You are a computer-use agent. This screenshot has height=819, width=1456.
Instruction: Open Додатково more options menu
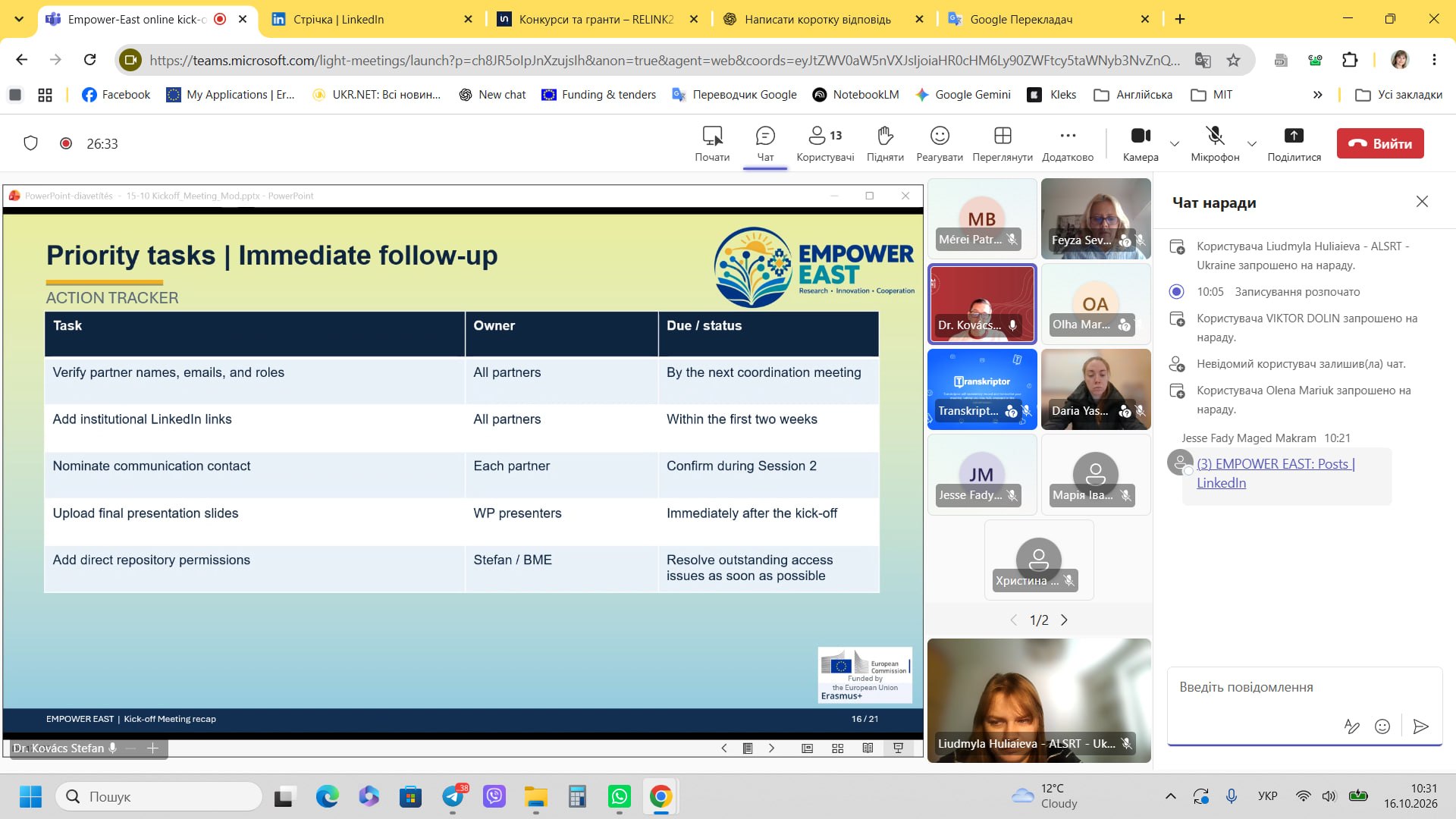coord(1068,143)
